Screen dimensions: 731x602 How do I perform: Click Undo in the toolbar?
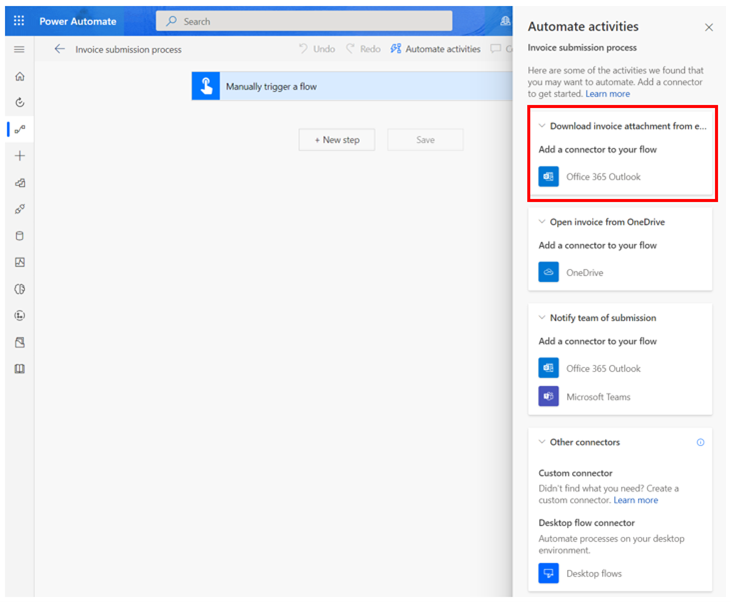click(x=317, y=49)
